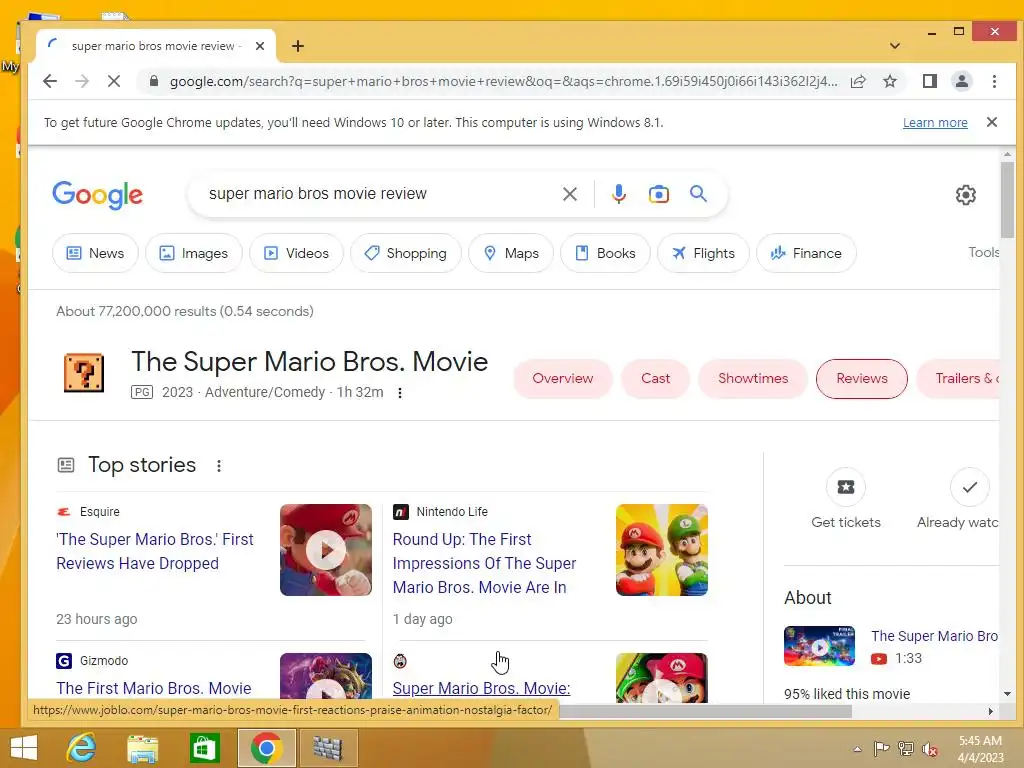Dismiss the Chrome update notification bar
The image size is (1024, 768).
[x=991, y=122]
